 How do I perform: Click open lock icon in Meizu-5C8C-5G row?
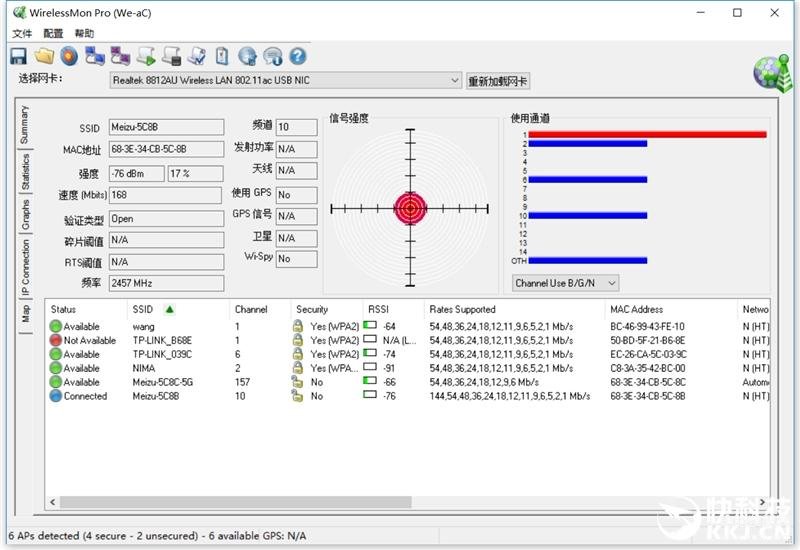(x=297, y=382)
